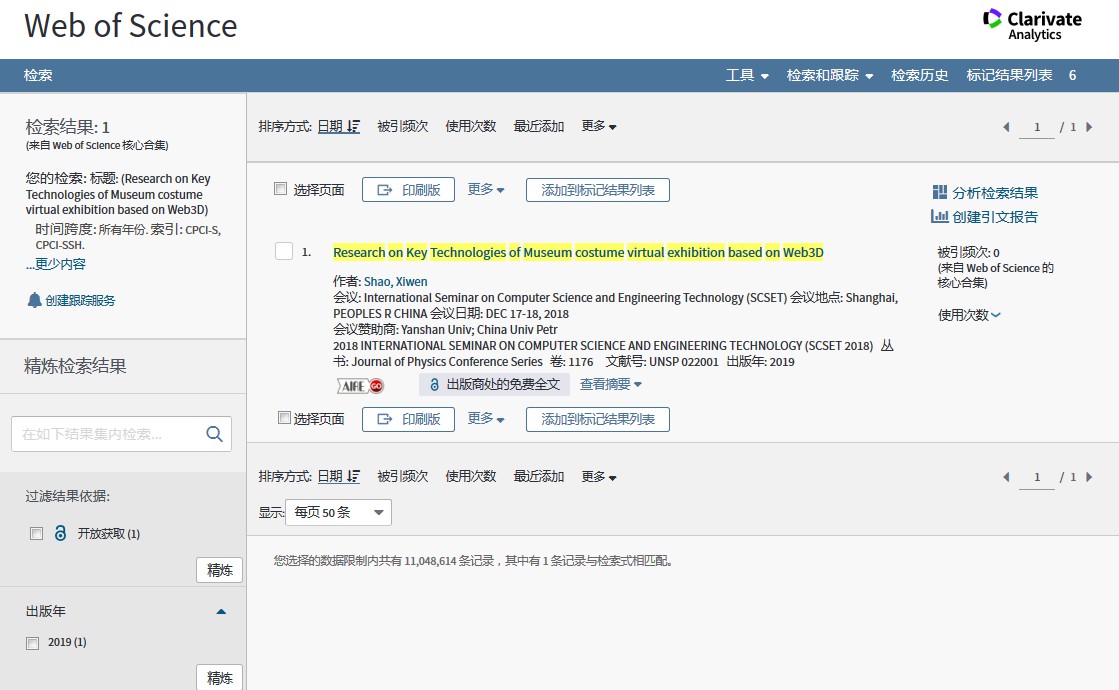Click the 分析检索结果 chart icon
1119x690 pixels.
[940, 192]
